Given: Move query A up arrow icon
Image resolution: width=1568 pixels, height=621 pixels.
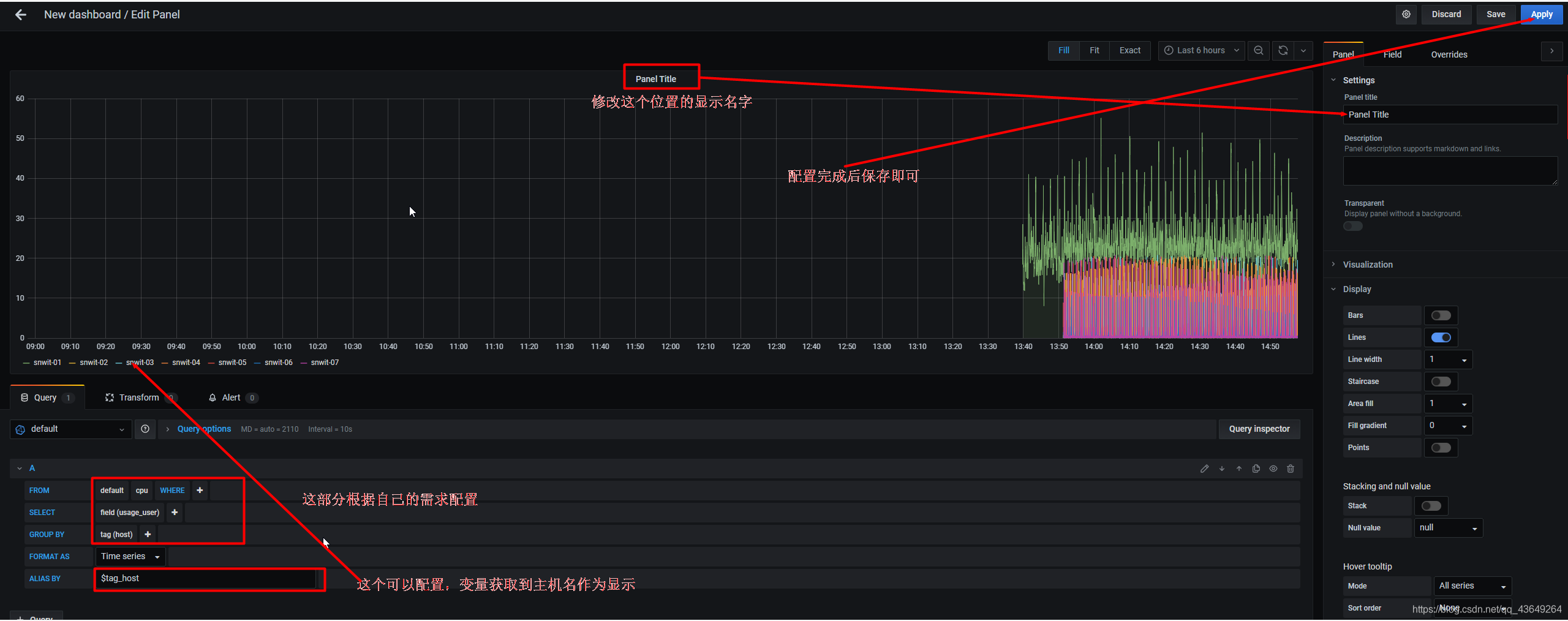Looking at the screenshot, I should pos(1239,469).
